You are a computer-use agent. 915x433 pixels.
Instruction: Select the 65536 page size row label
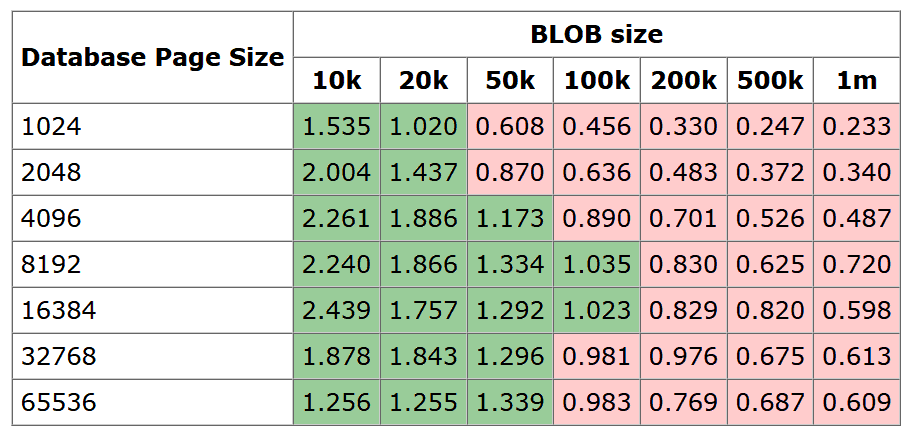tap(58, 403)
